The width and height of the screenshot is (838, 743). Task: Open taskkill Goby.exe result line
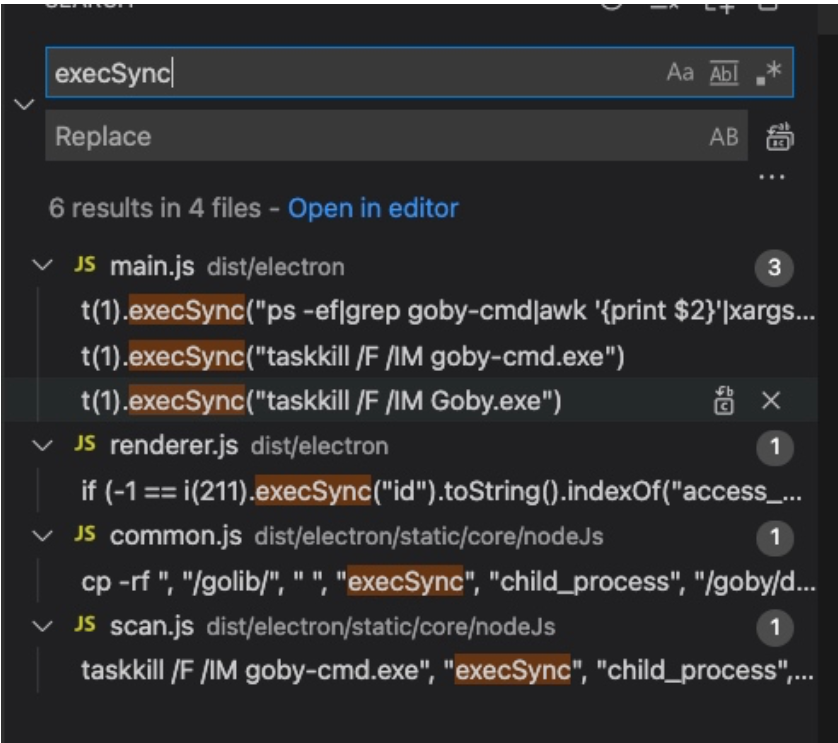(321, 400)
